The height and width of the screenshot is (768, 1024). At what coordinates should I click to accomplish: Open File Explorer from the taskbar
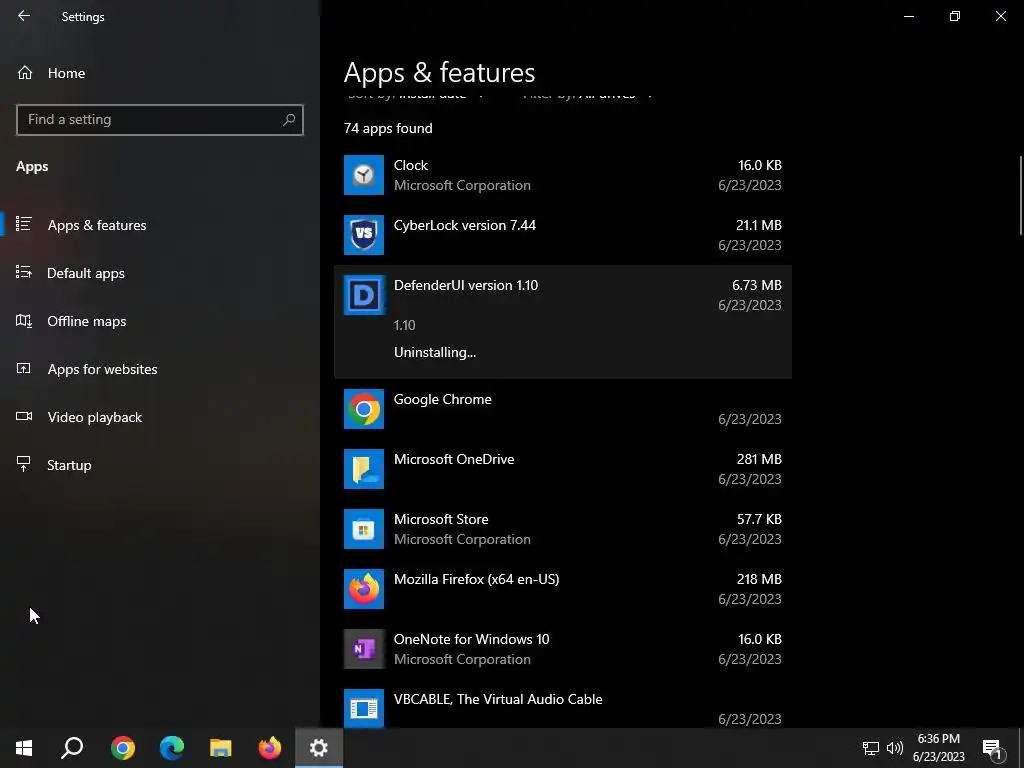(x=221, y=748)
